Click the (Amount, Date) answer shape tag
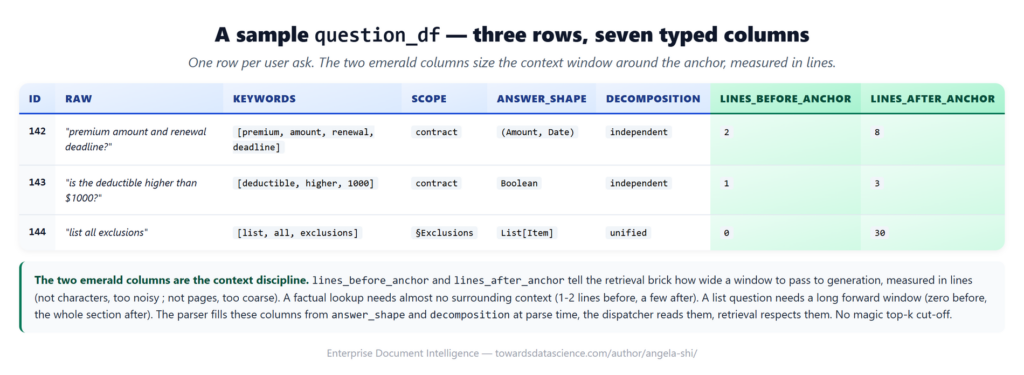Viewport: 1024px width, 375px height. click(x=537, y=132)
